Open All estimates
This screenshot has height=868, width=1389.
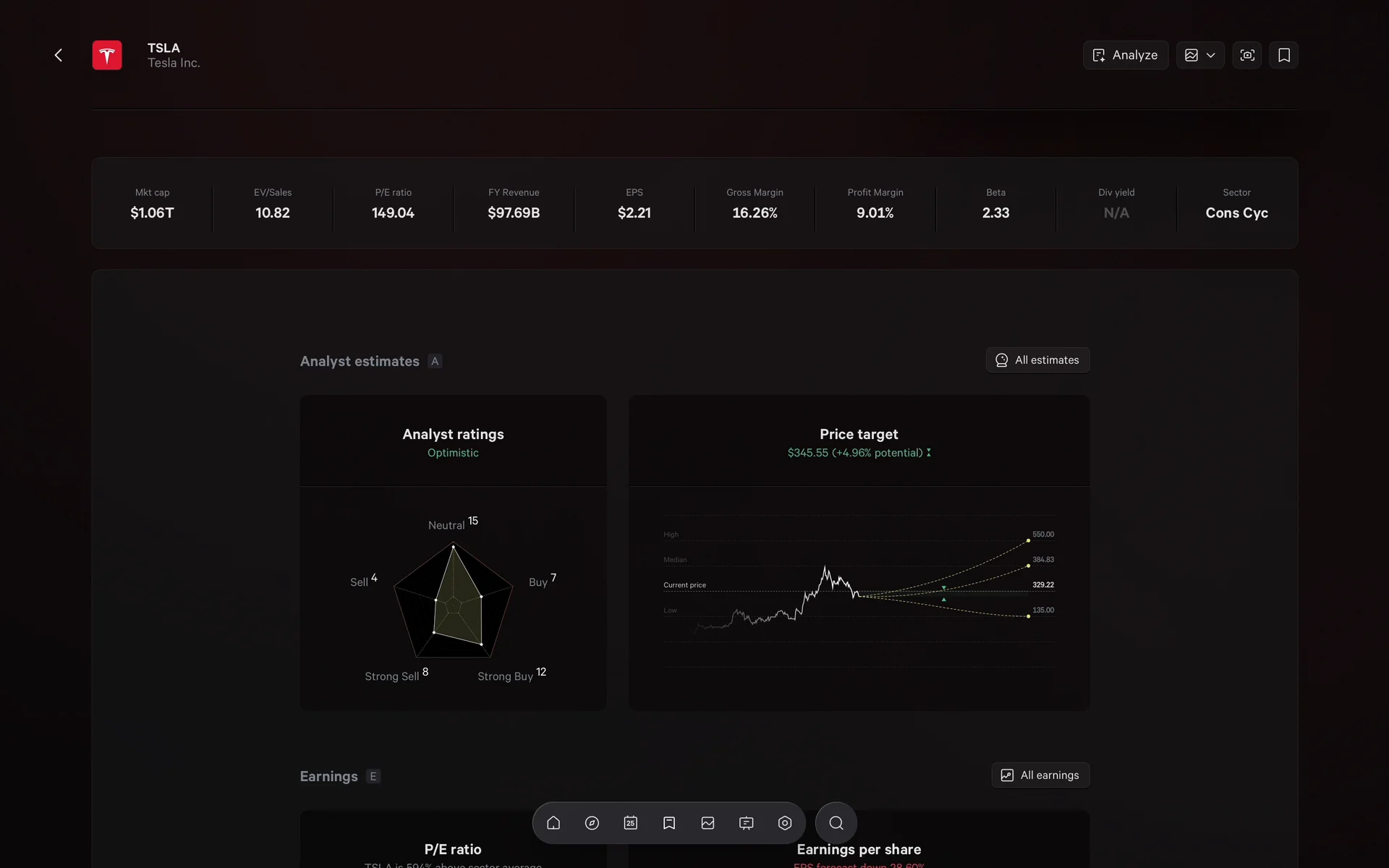[x=1037, y=360]
